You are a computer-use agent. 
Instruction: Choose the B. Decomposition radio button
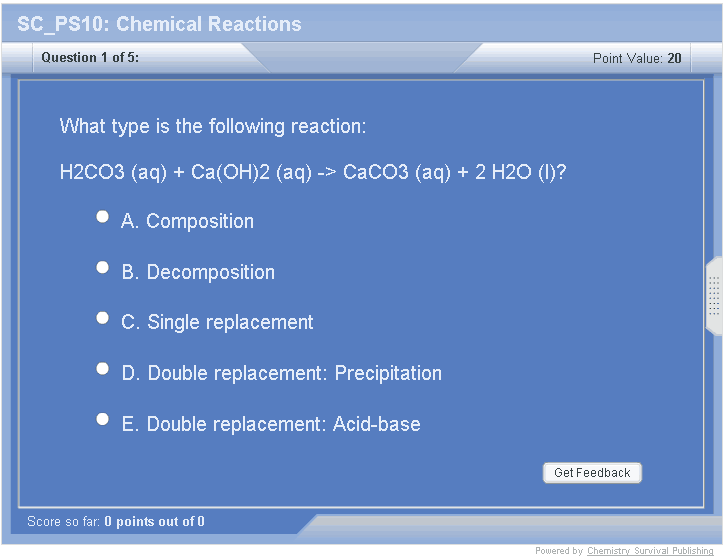(x=102, y=267)
